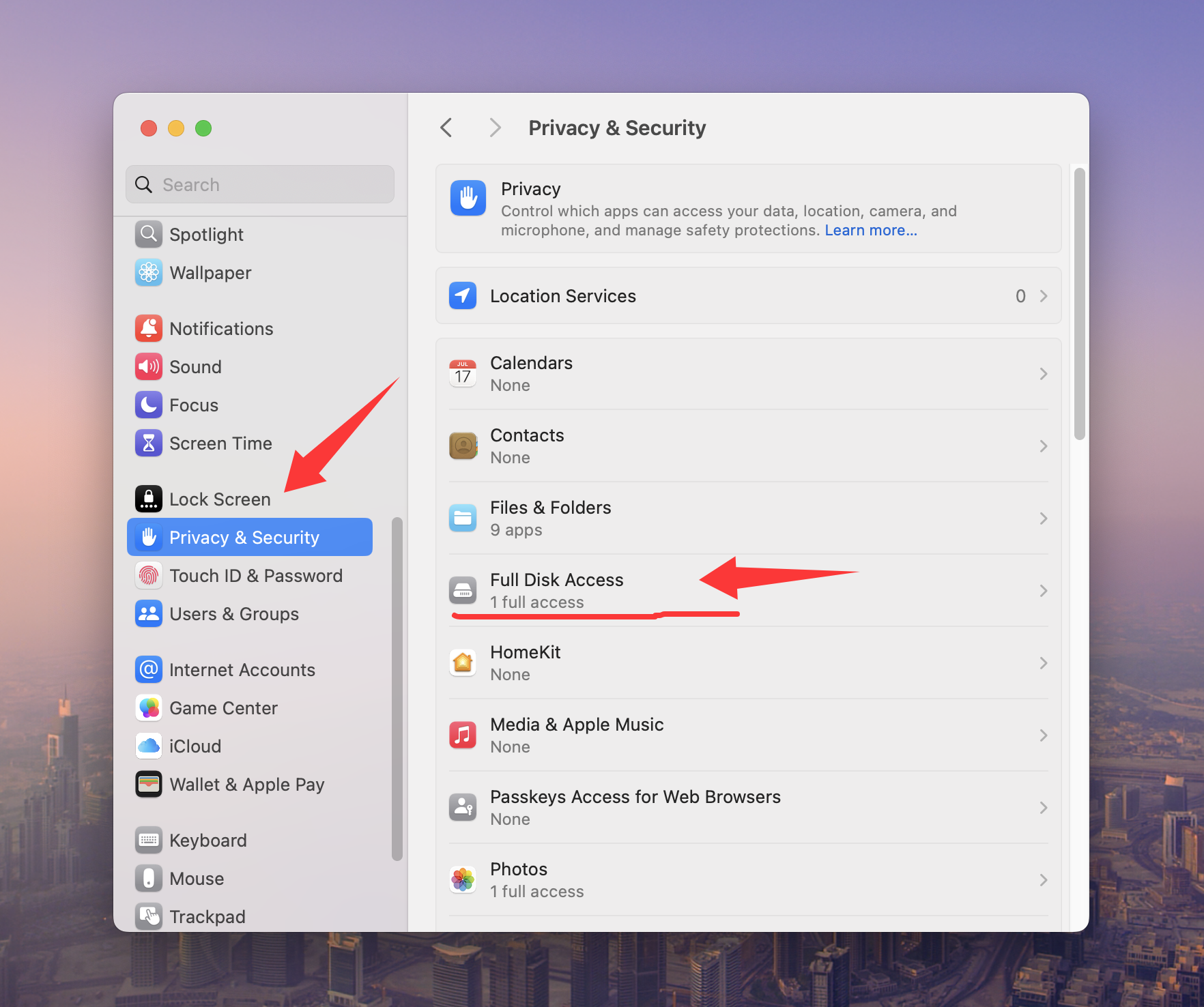Select the Calendars icon showing Jul 17
Image resolution: width=1204 pixels, height=1007 pixels.
463,373
